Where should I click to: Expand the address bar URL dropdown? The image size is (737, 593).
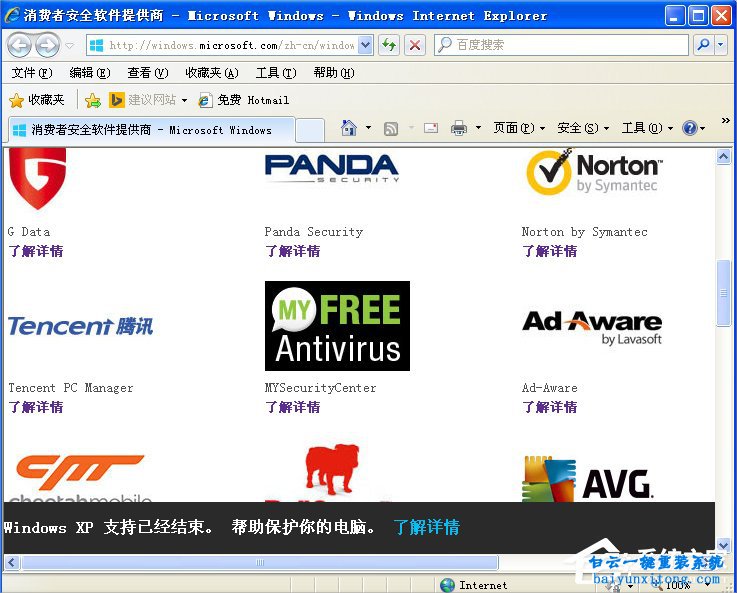tap(365, 45)
